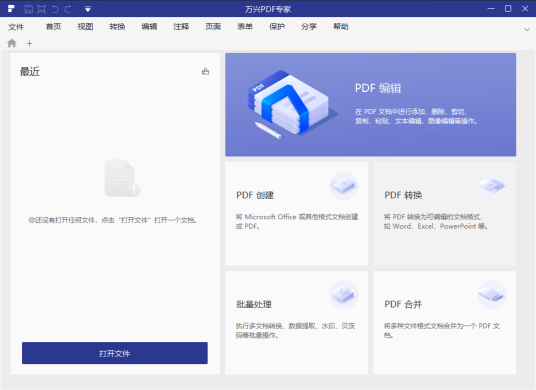
Task: Click the 批量处理 card icon
Action: [x=344, y=295]
